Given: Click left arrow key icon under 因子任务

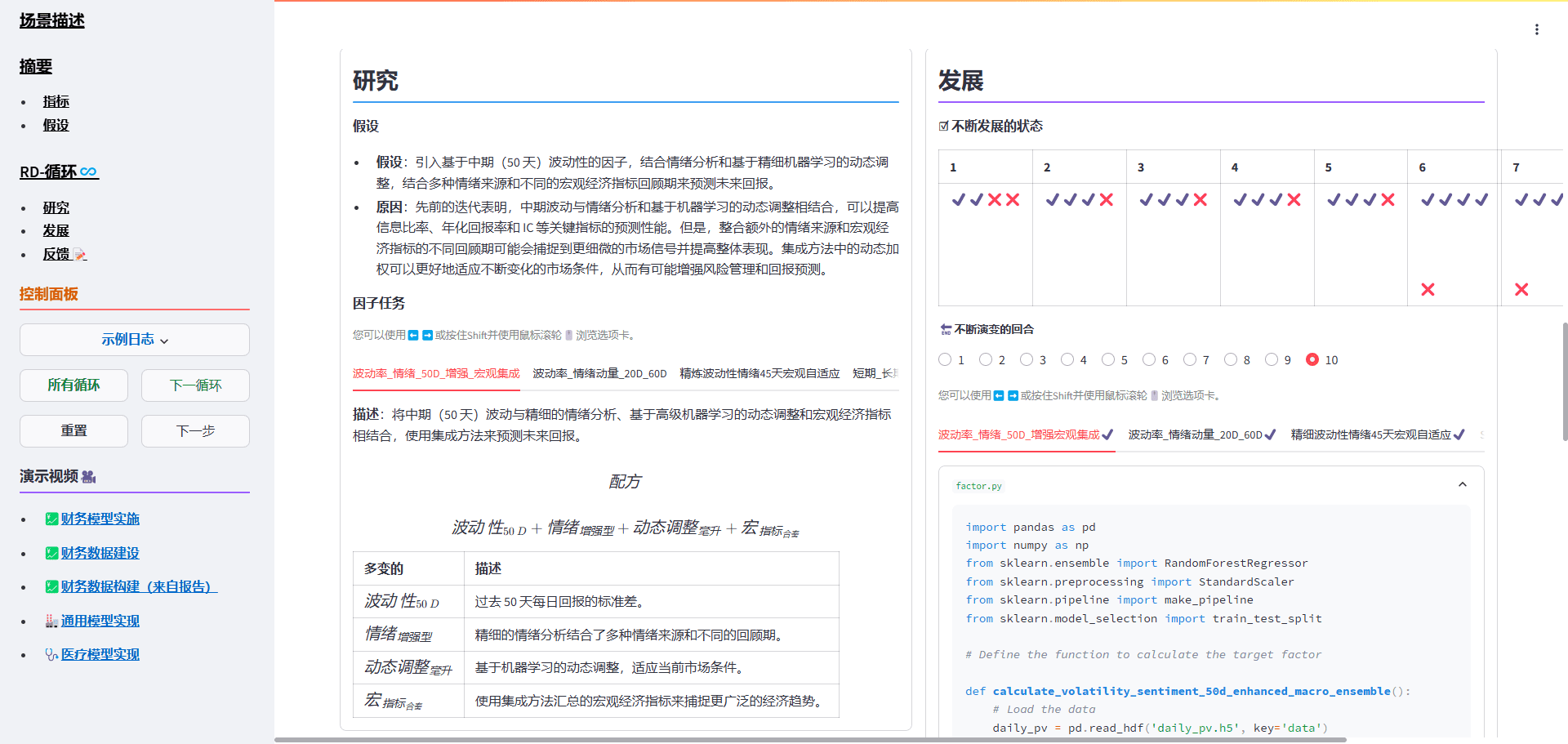Looking at the screenshot, I should [x=413, y=335].
